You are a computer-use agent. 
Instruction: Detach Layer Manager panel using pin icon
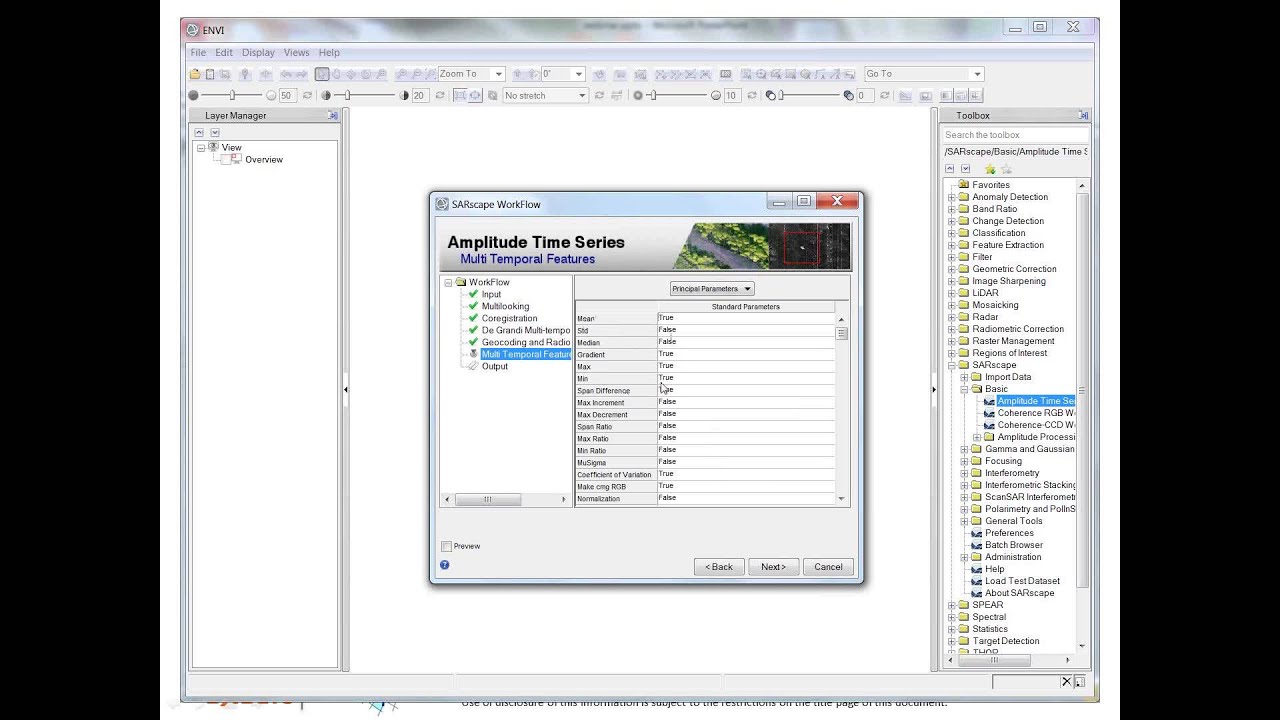click(333, 116)
